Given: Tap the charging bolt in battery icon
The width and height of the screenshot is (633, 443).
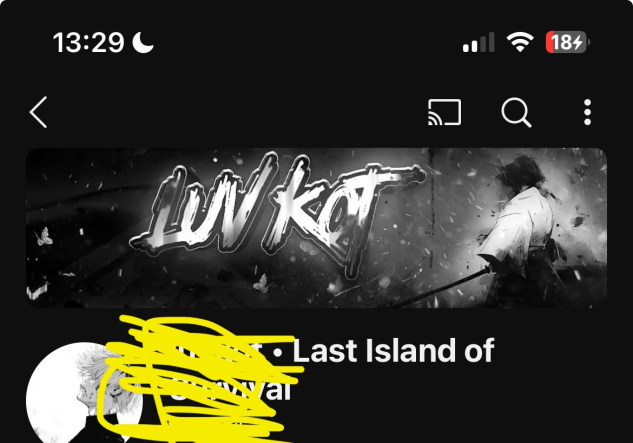Looking at the screenshot, I should [577, 42].
